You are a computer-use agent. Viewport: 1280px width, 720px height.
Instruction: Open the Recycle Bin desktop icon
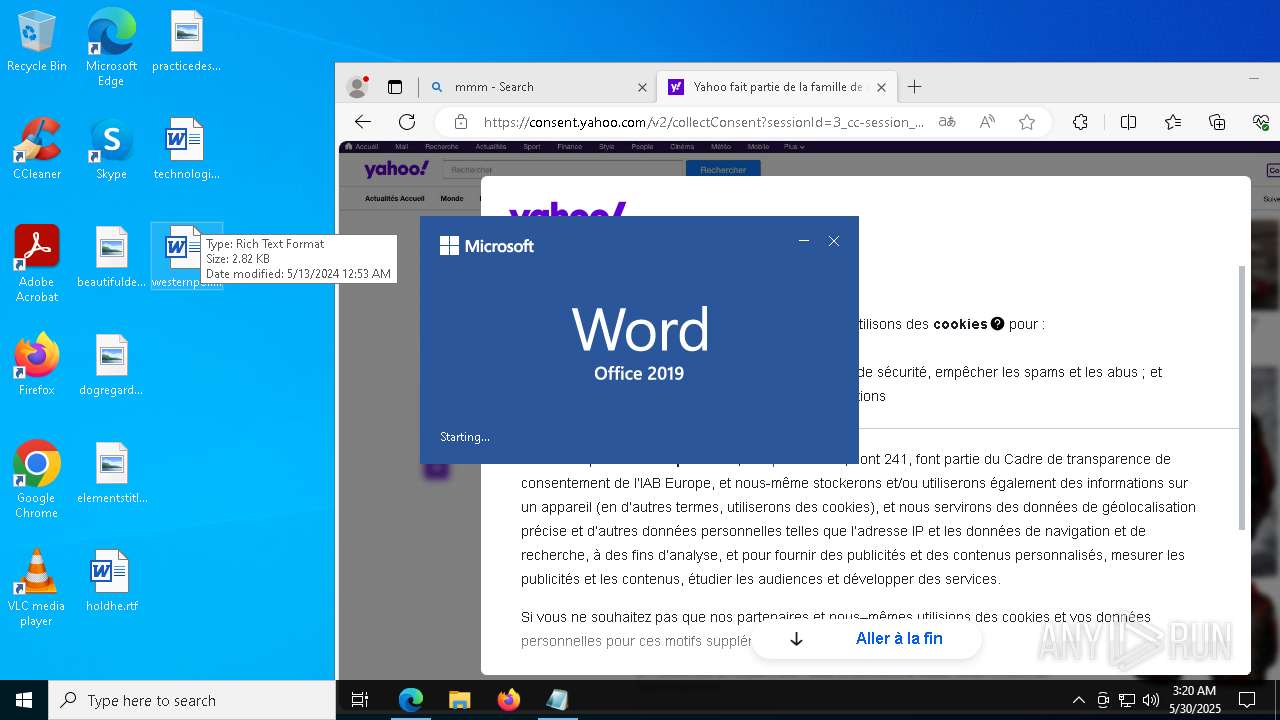(37, 42)
